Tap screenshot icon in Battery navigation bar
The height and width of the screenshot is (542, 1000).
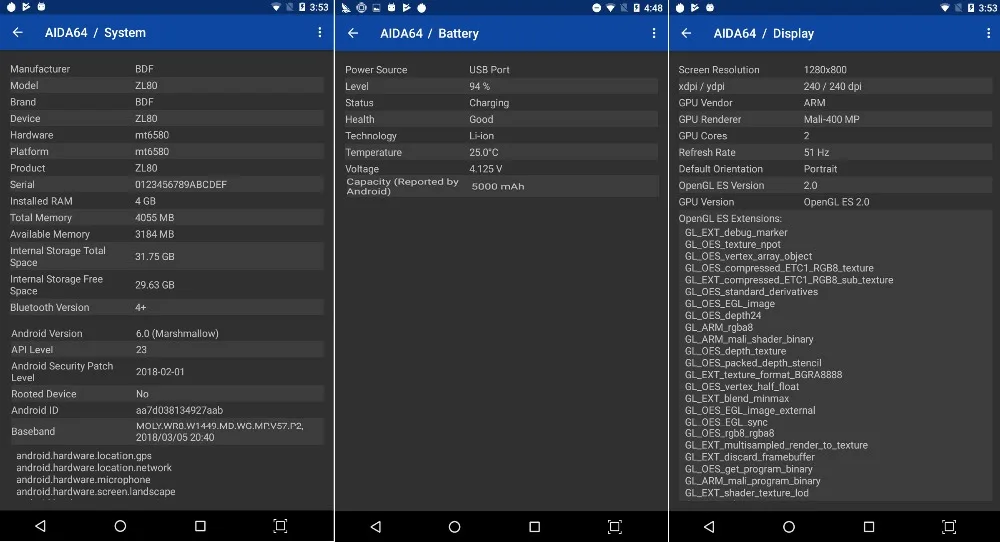pyautogui.click(x=615, y=527)
